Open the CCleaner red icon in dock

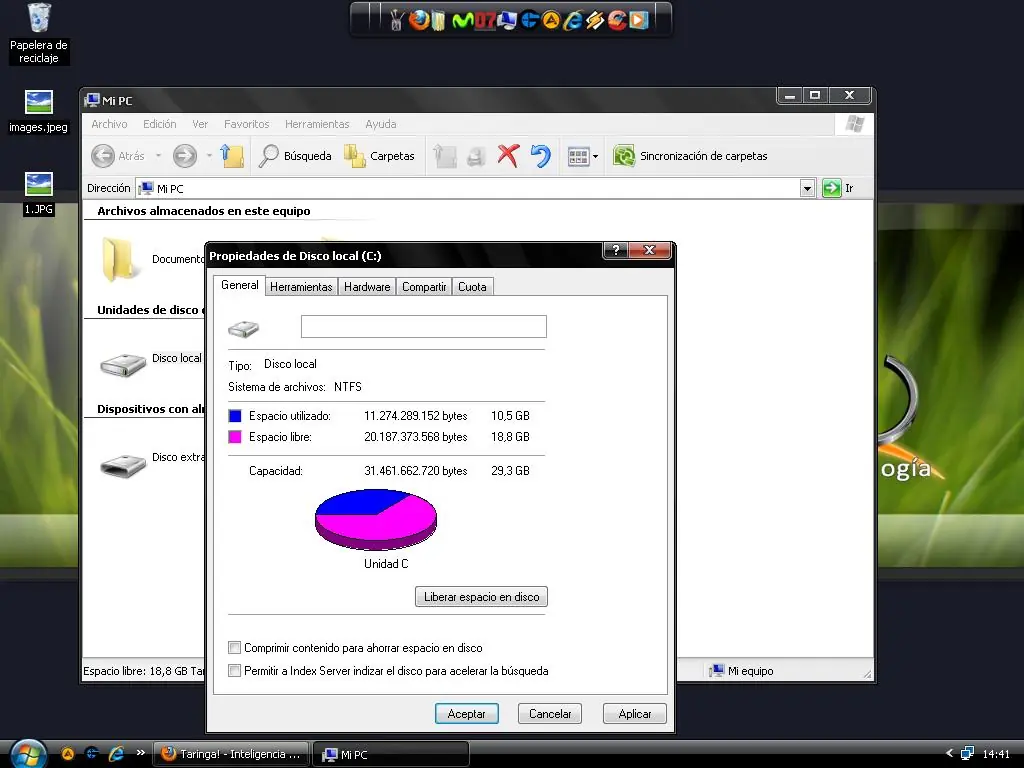point(617,20)
